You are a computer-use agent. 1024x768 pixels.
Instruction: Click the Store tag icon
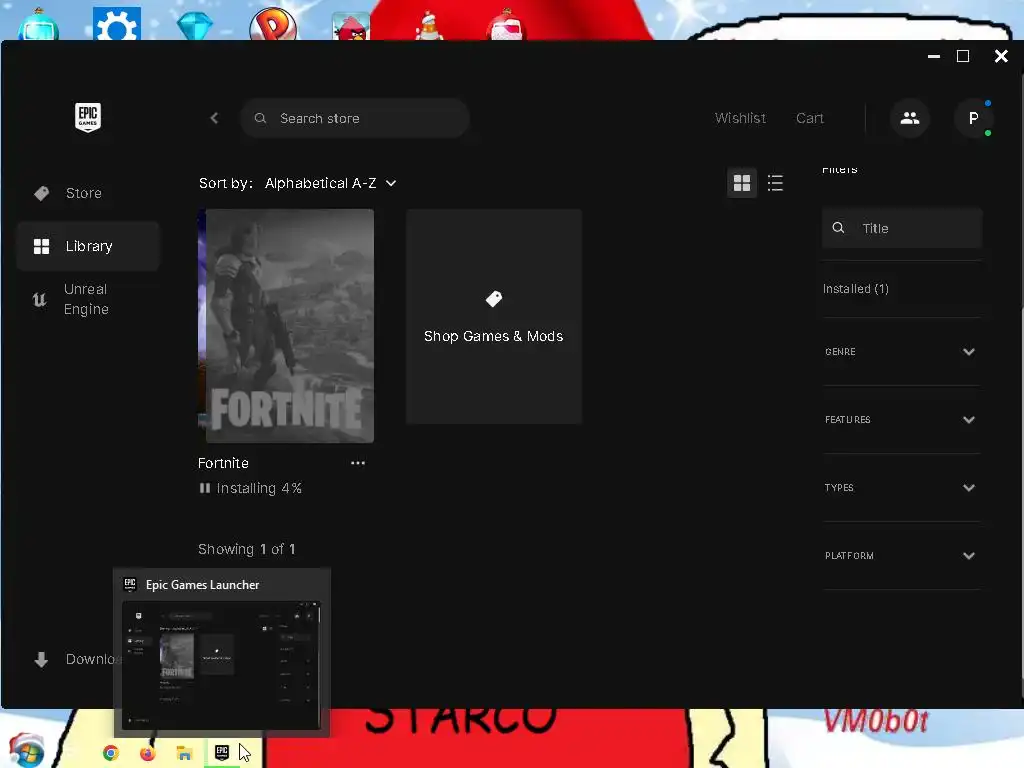(x=42, y=193)
